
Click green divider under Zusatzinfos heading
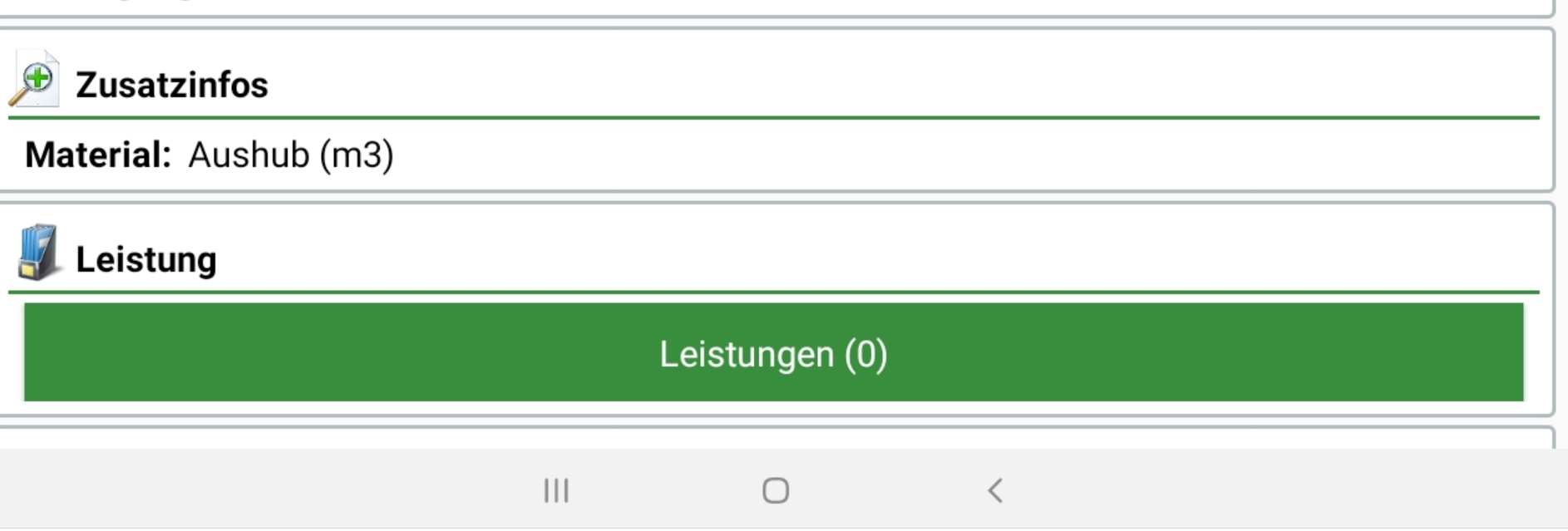point(773,118)
